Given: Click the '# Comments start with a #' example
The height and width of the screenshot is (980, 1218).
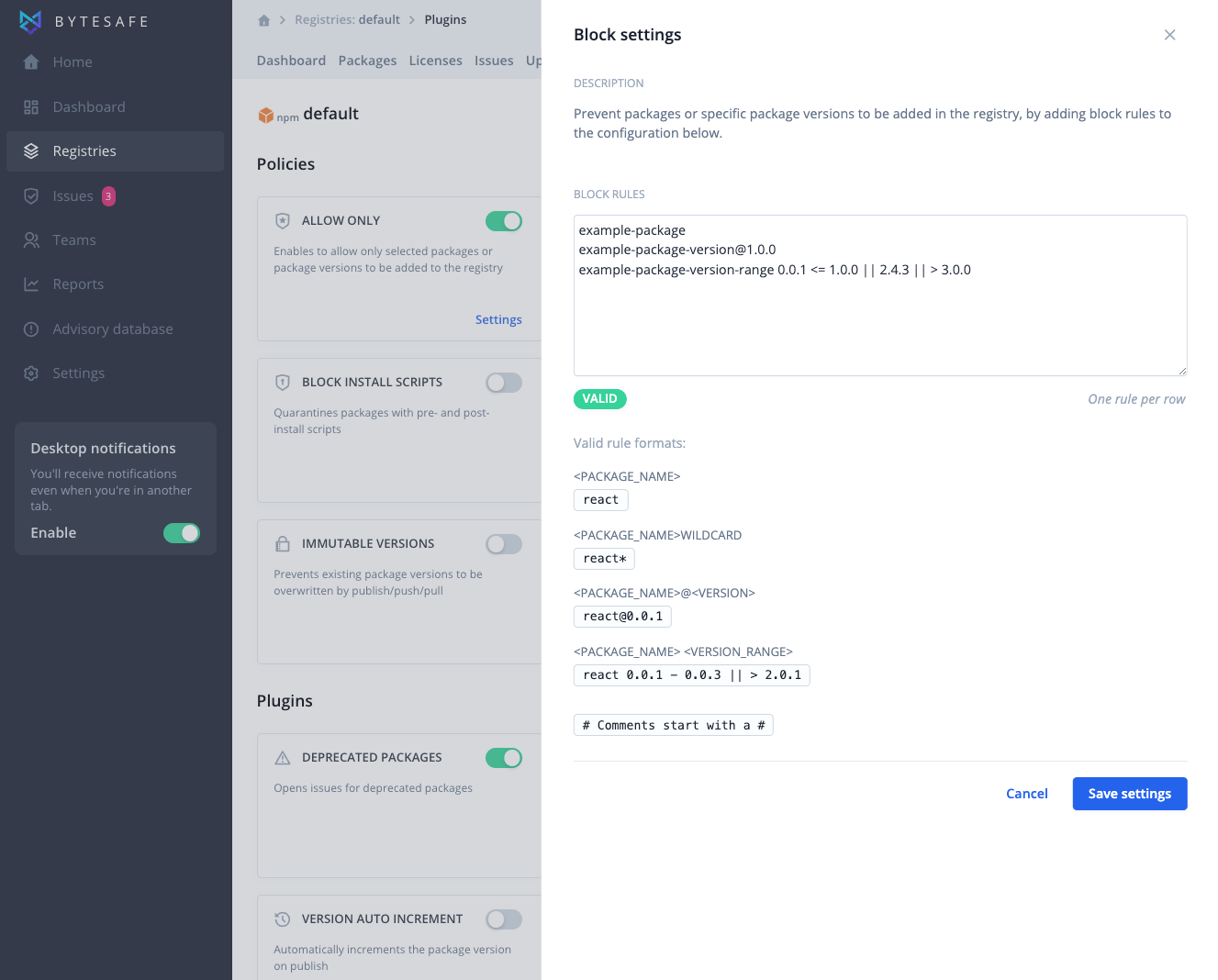Looking at the screenshot, I should [674, 726].
